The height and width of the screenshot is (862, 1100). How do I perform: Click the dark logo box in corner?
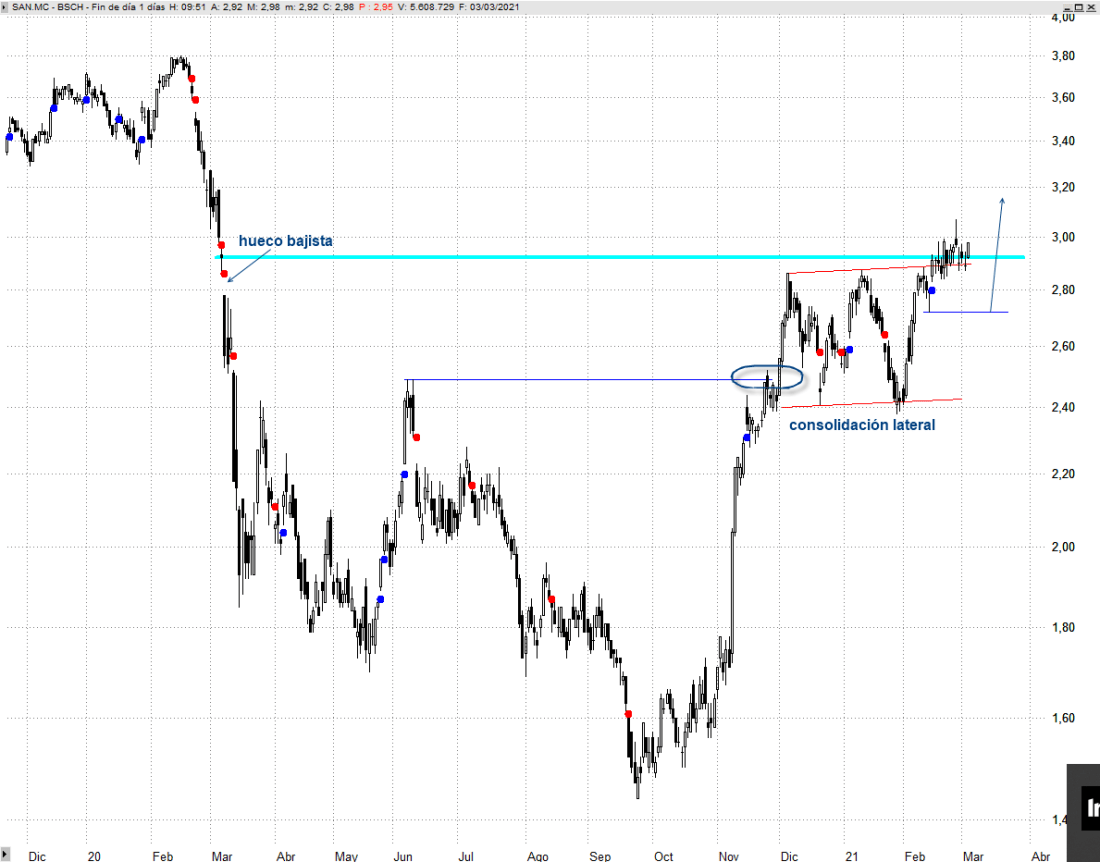pos(1083,805)
